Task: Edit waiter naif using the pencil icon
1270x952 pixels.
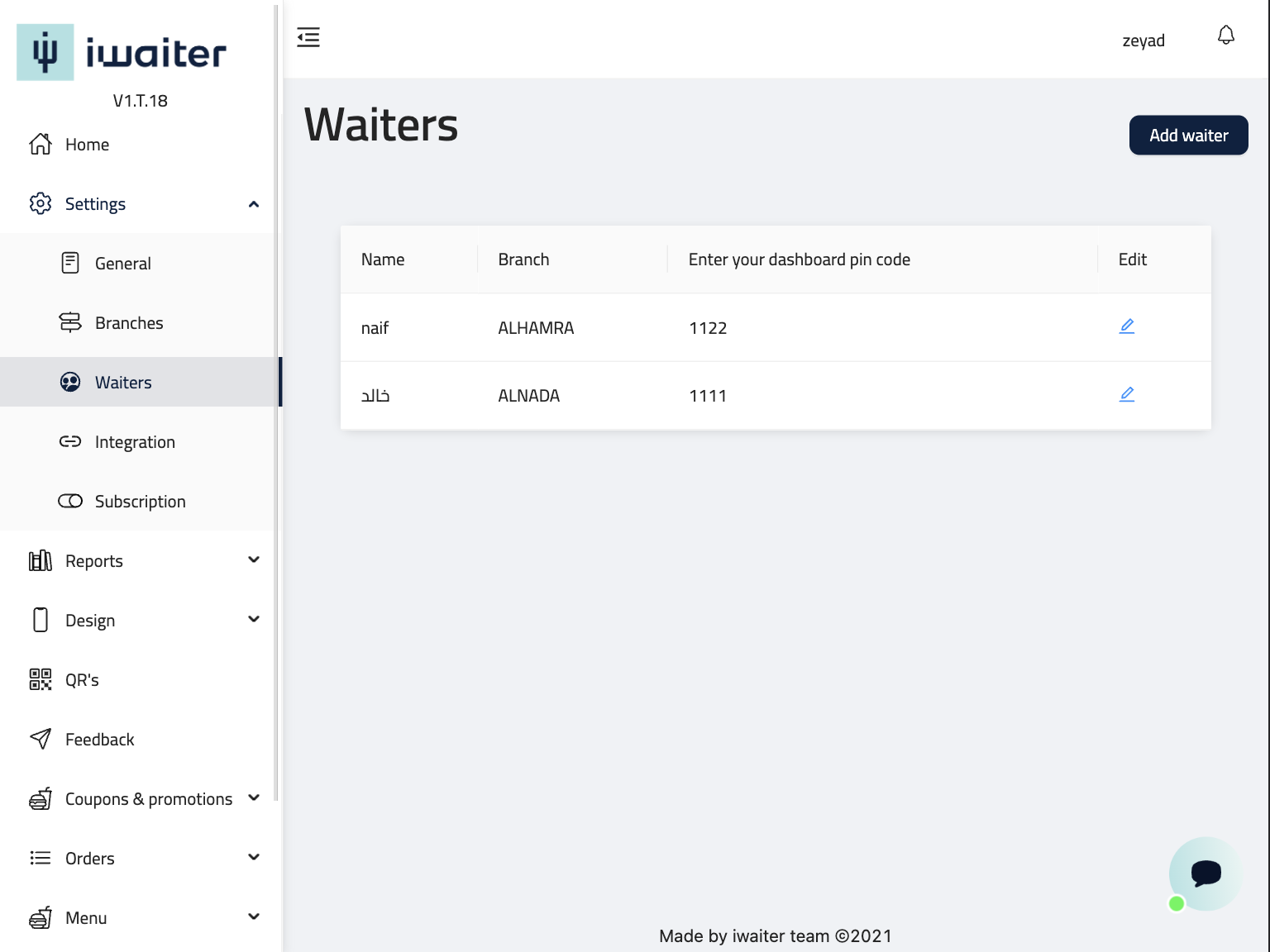Action: pos(1126,326)
